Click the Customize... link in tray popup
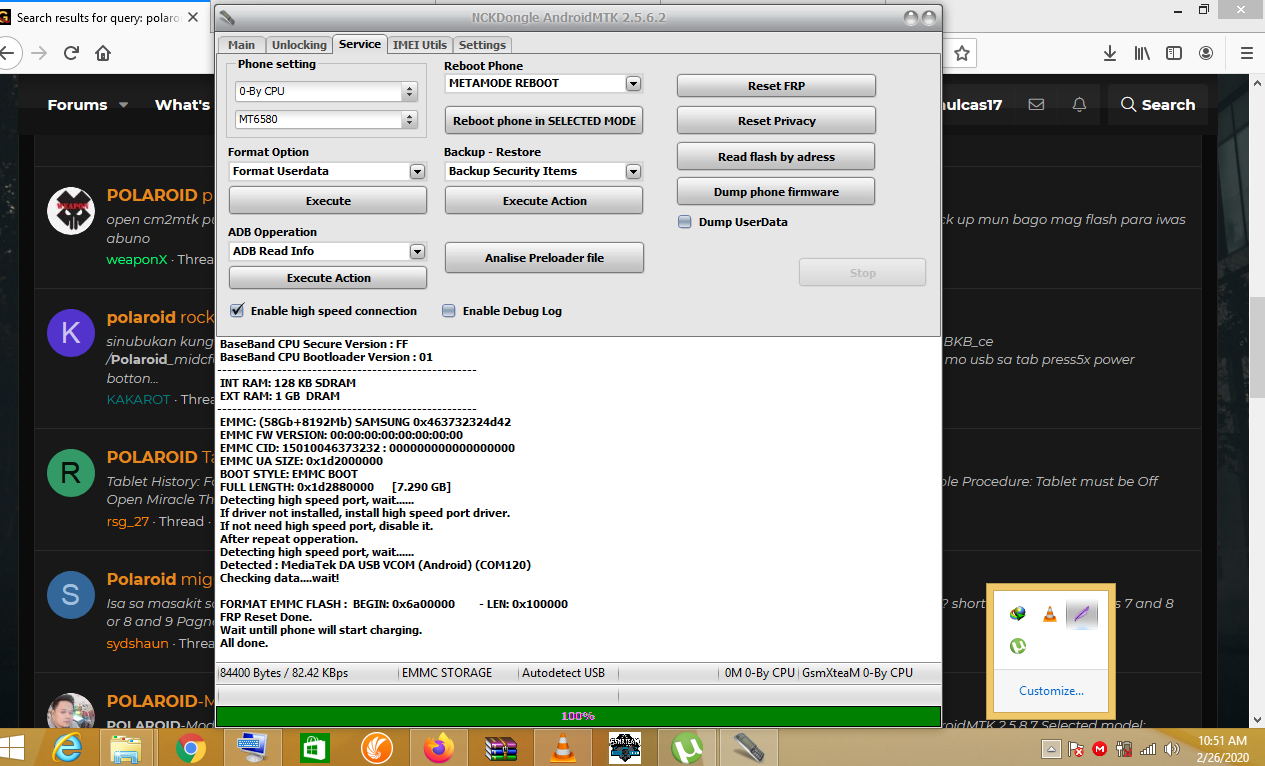1265x766 pixels. (x=1051, y=691)
